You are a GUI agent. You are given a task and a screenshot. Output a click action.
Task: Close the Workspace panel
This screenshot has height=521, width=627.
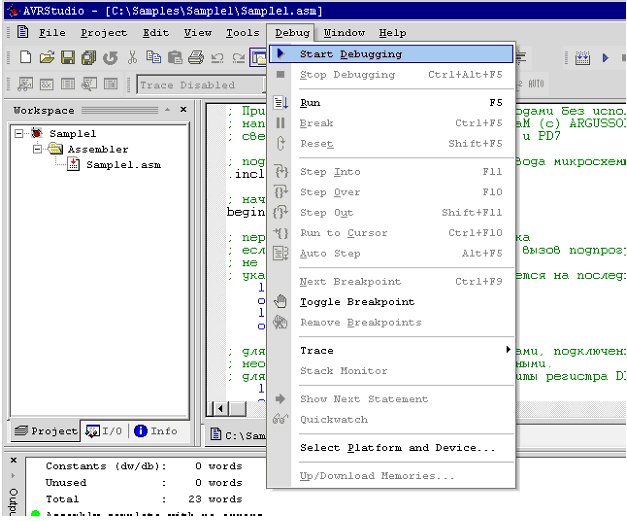(x=181, y=110)
